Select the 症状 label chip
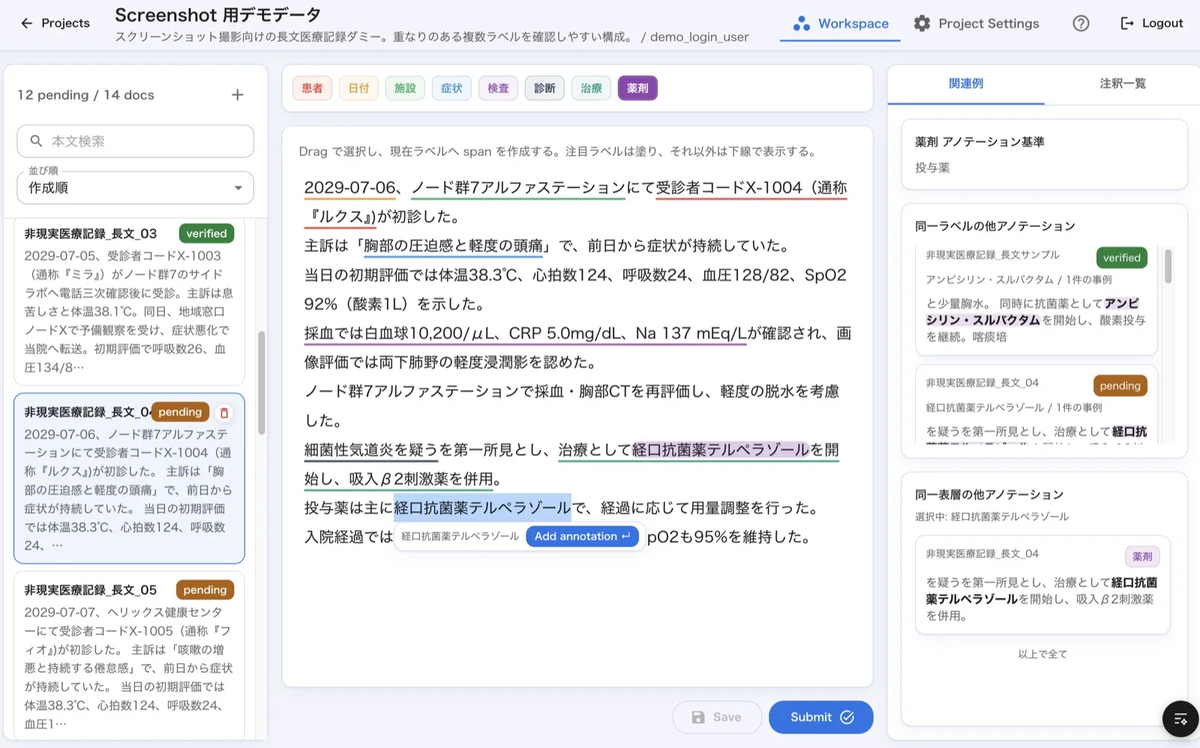The width and height of the screenshot is (1200, 748). coord(451,88)
